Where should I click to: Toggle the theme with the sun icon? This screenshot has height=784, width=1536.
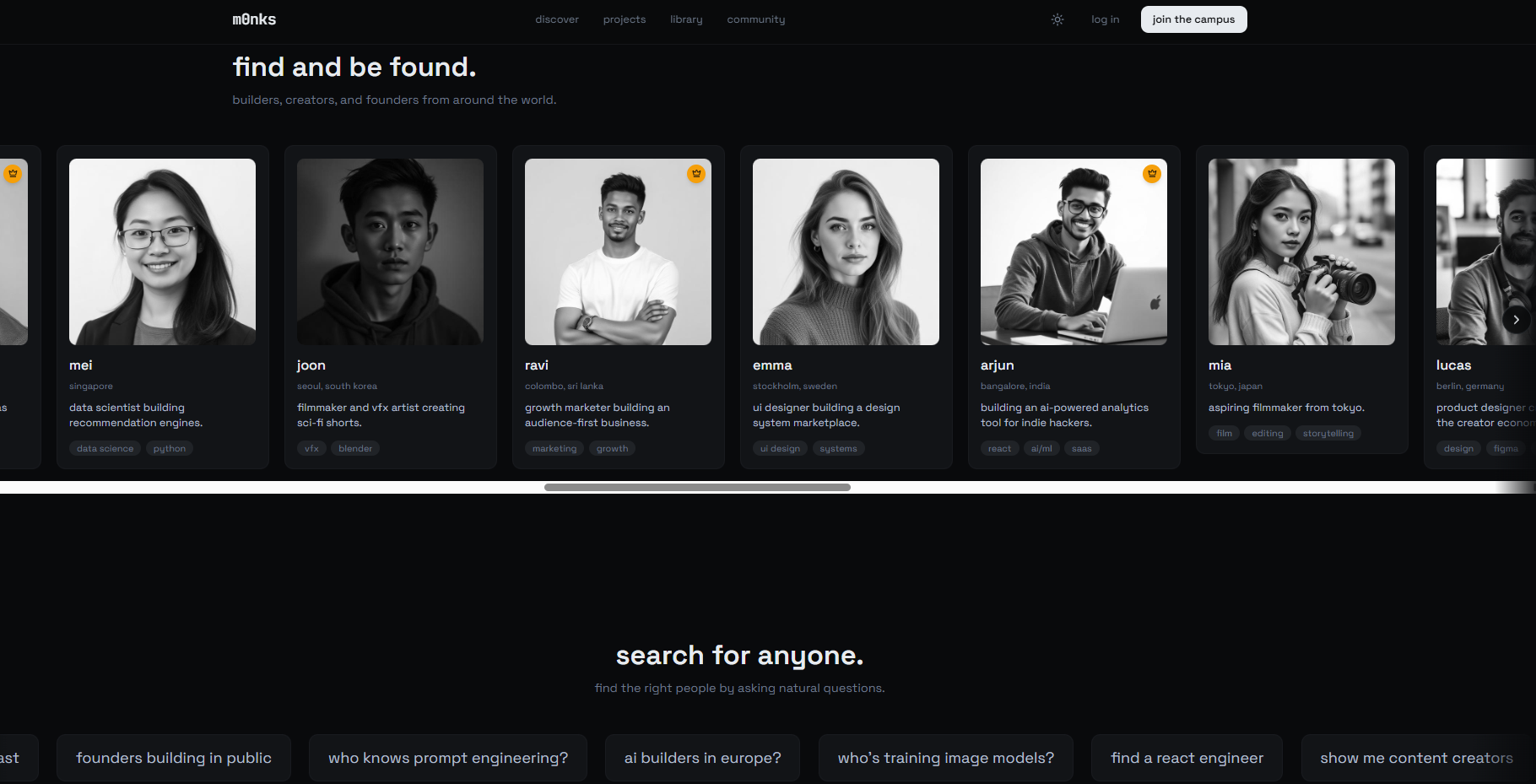[x=1057, y=19]
